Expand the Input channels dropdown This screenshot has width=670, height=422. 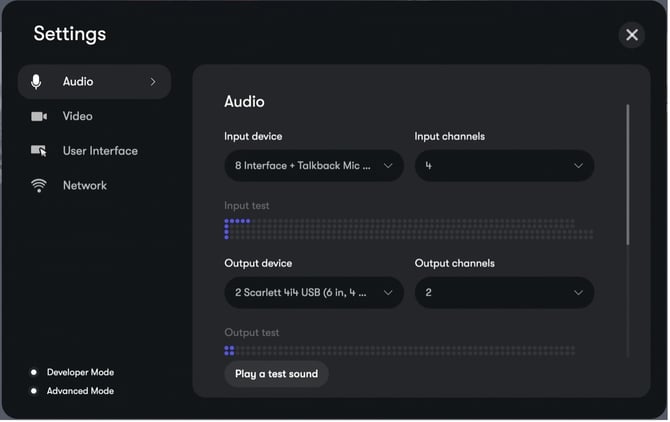point(504,166)
